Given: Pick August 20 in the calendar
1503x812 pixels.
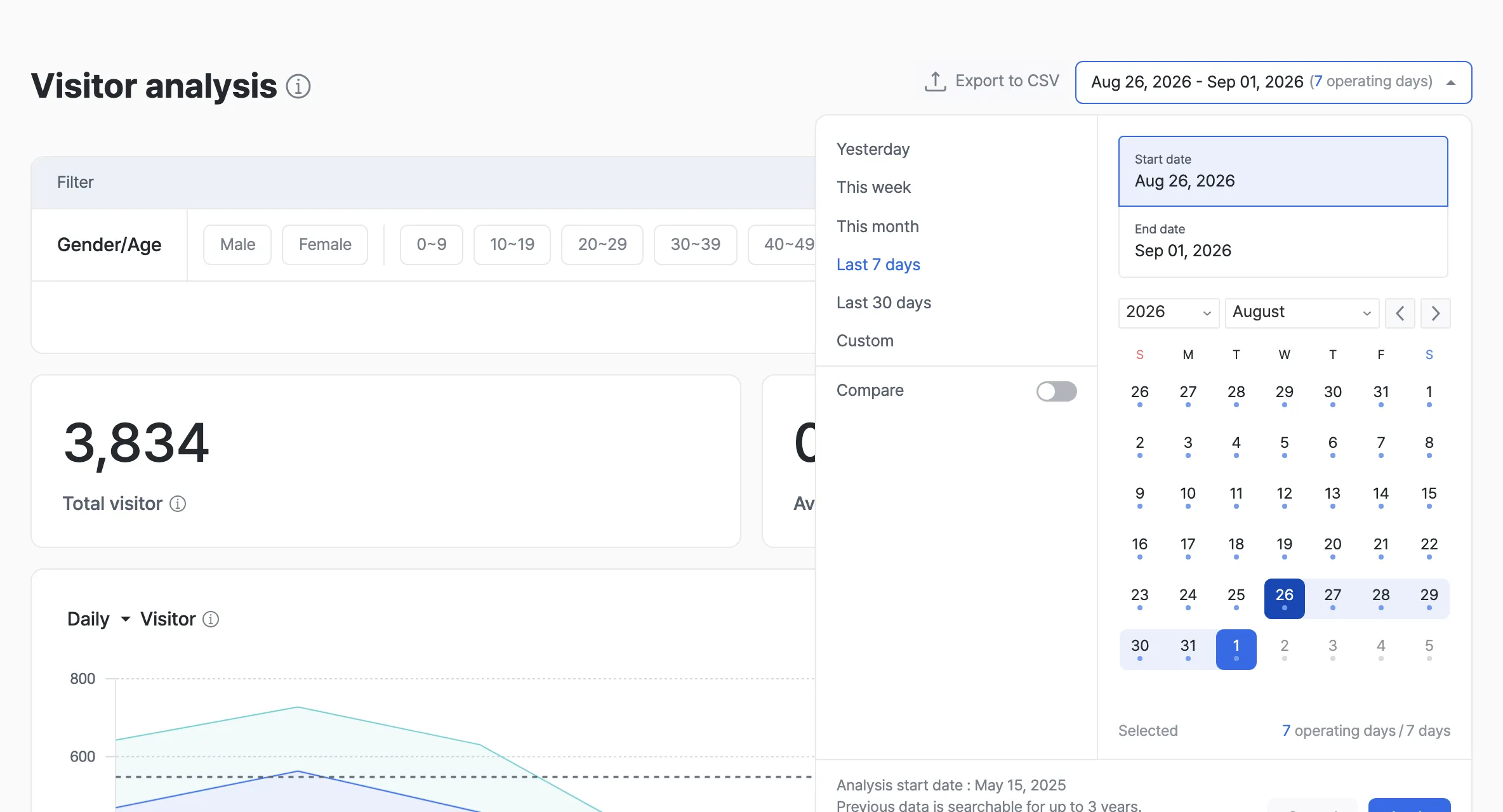Looking at the screenshot, I should pos(1332,547).
